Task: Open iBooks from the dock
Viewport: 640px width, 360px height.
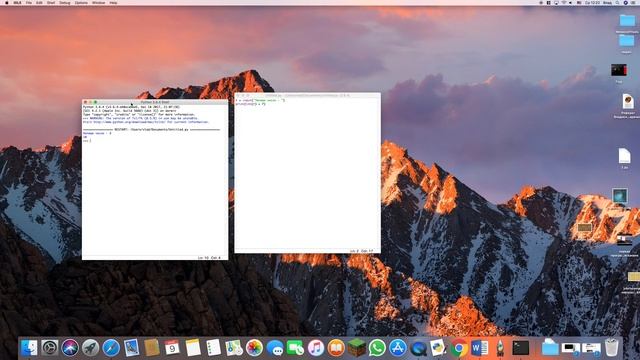Action: 336,348
